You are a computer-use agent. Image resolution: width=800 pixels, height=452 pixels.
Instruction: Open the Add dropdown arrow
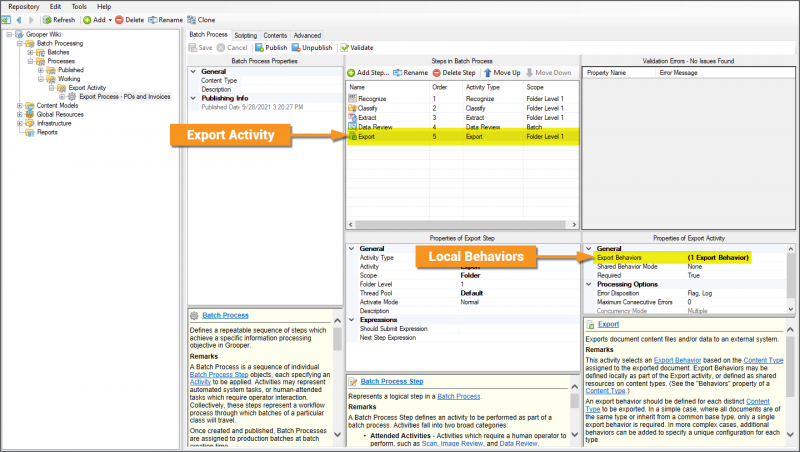tap(110, 20)
